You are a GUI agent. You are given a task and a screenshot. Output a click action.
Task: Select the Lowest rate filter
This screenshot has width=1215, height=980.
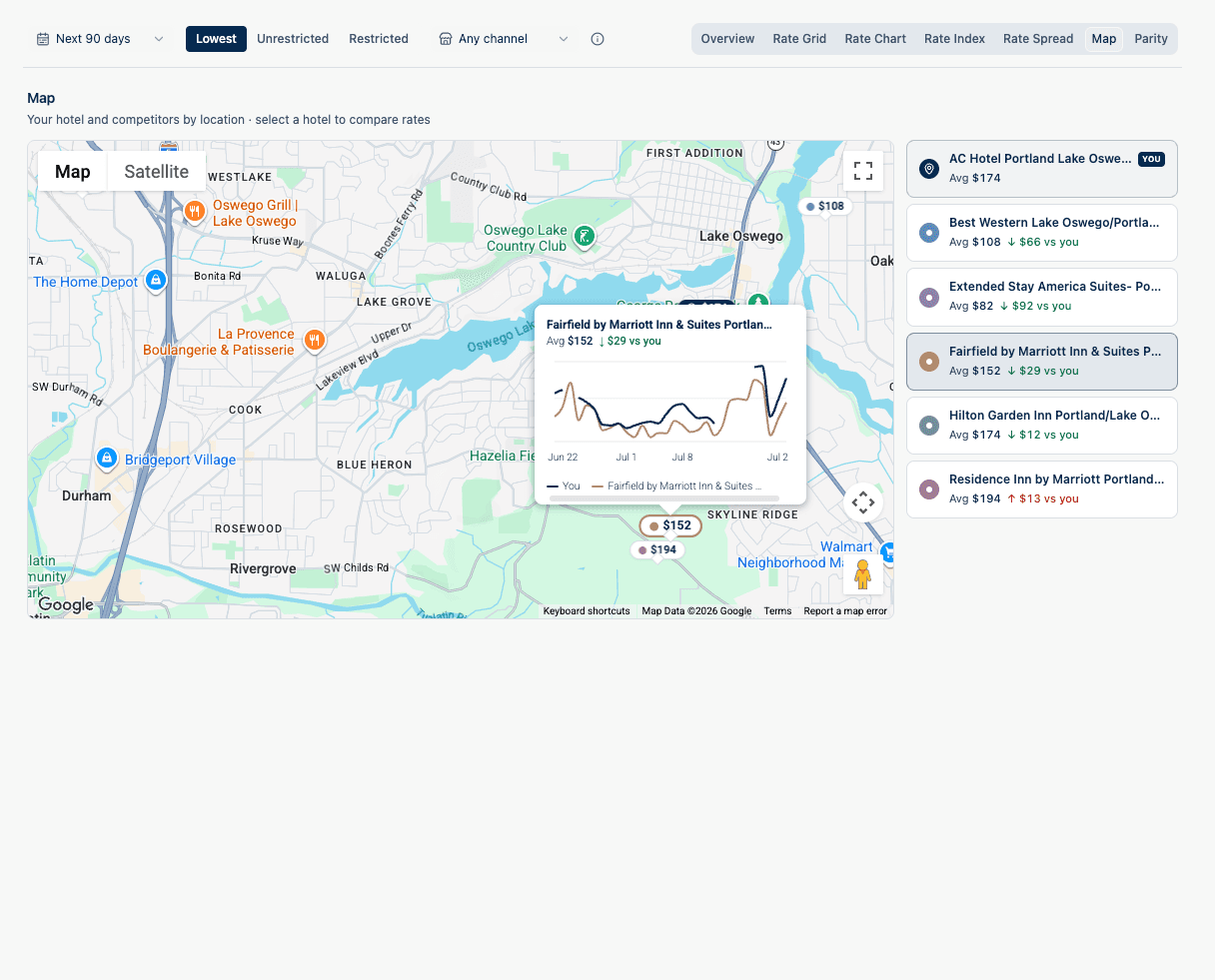[216, 39]
